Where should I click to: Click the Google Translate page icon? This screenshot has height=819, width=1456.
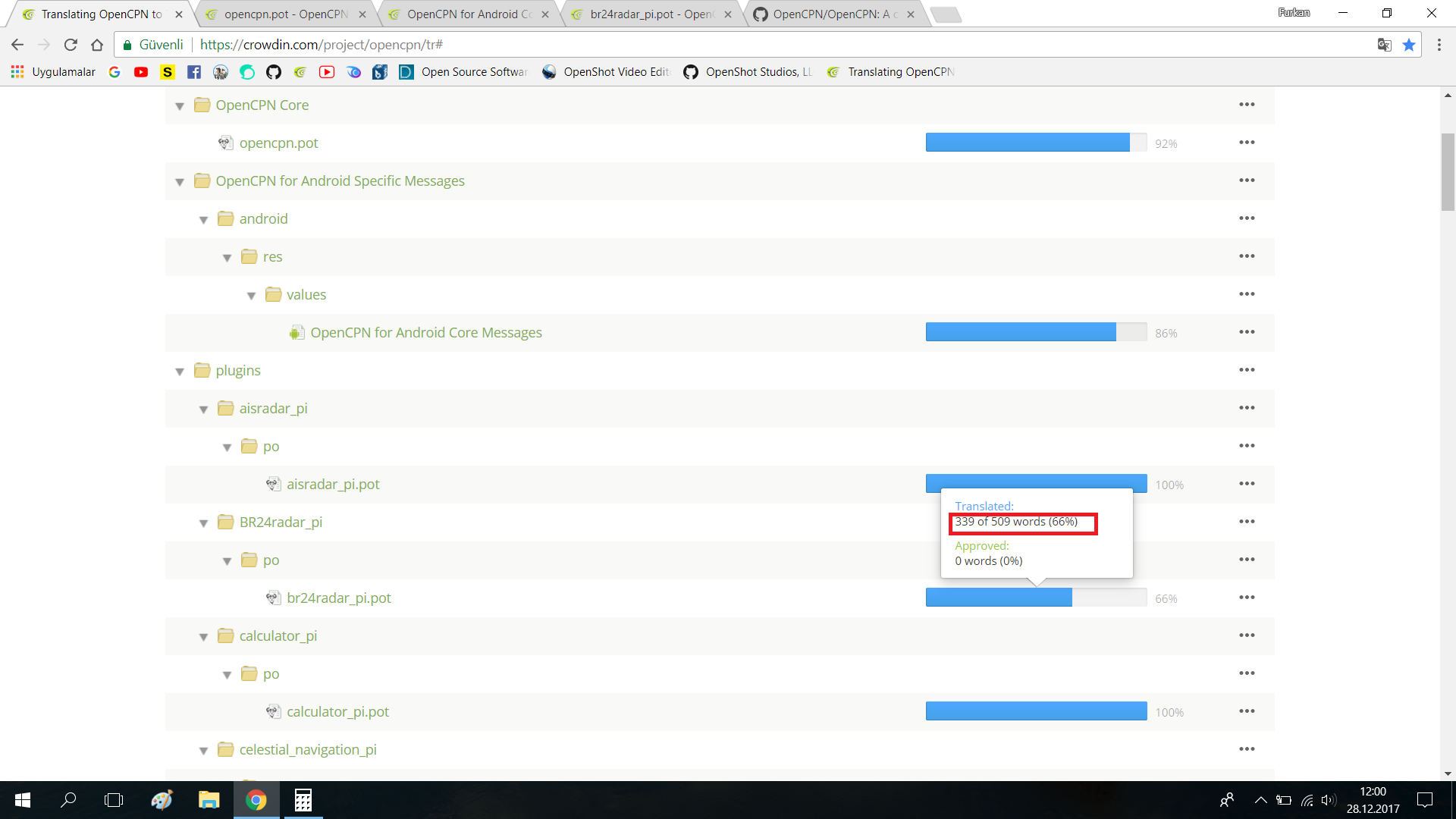(1384, 45)
